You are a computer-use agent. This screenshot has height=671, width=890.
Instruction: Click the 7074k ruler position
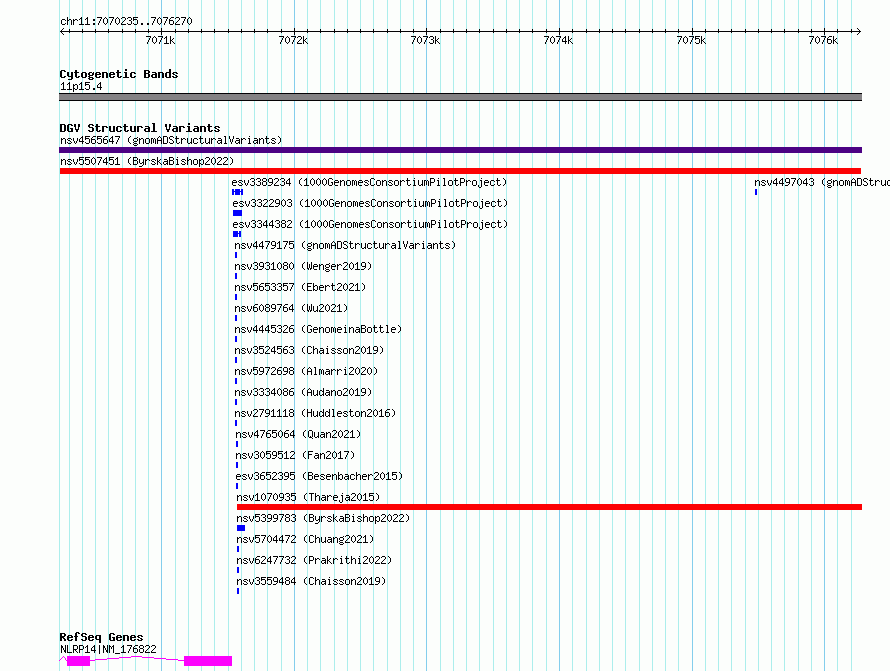tap(558, 40)
